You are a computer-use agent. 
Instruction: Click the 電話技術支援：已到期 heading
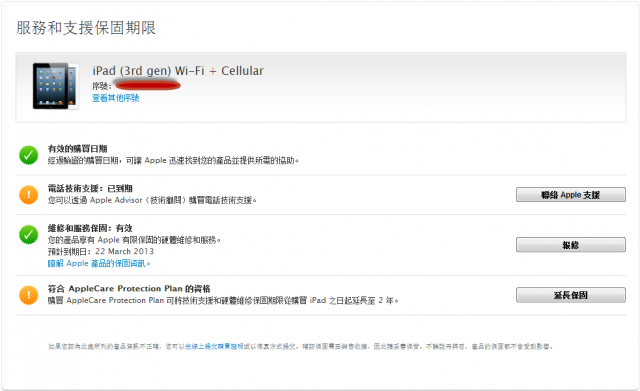(90, 188)
